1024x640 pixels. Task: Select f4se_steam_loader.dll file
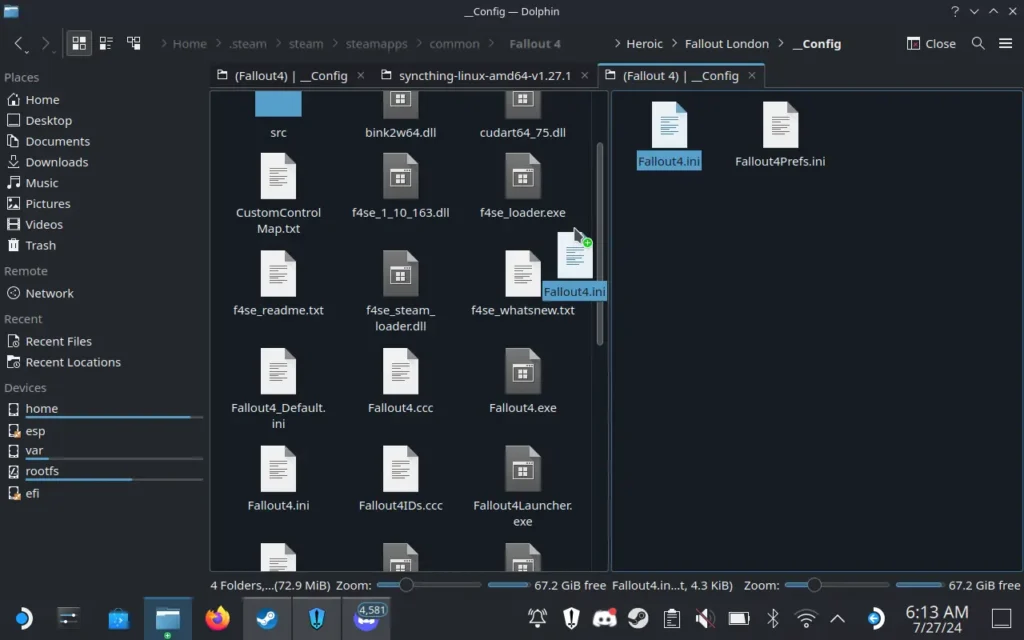[400, 291]
